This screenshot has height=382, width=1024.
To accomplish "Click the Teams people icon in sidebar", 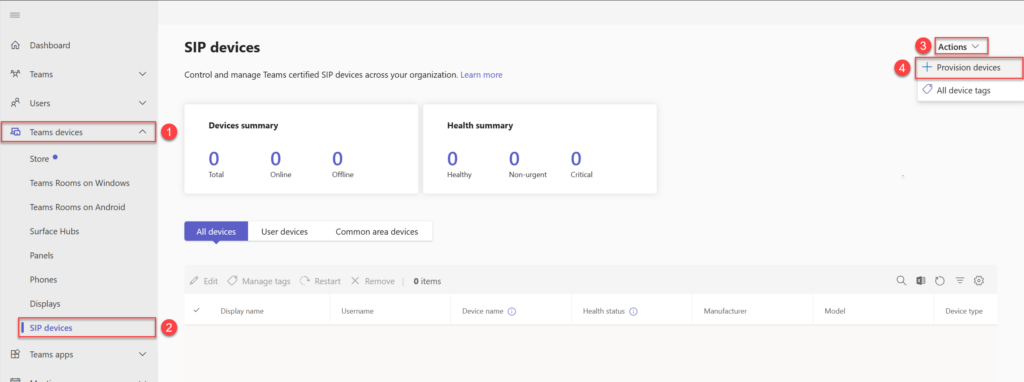I will tap(16, 74).
